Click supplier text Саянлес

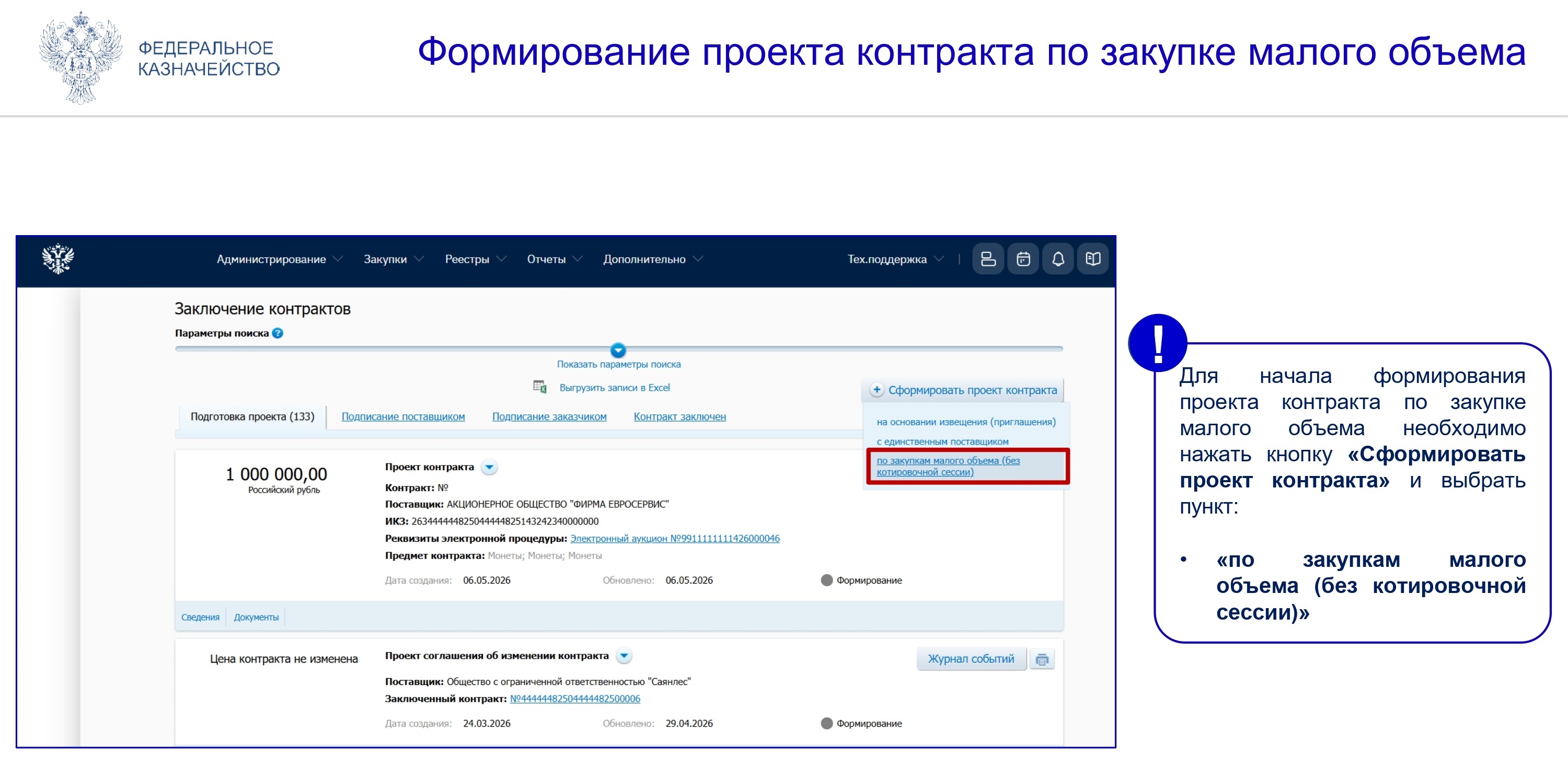pos(569,682)
